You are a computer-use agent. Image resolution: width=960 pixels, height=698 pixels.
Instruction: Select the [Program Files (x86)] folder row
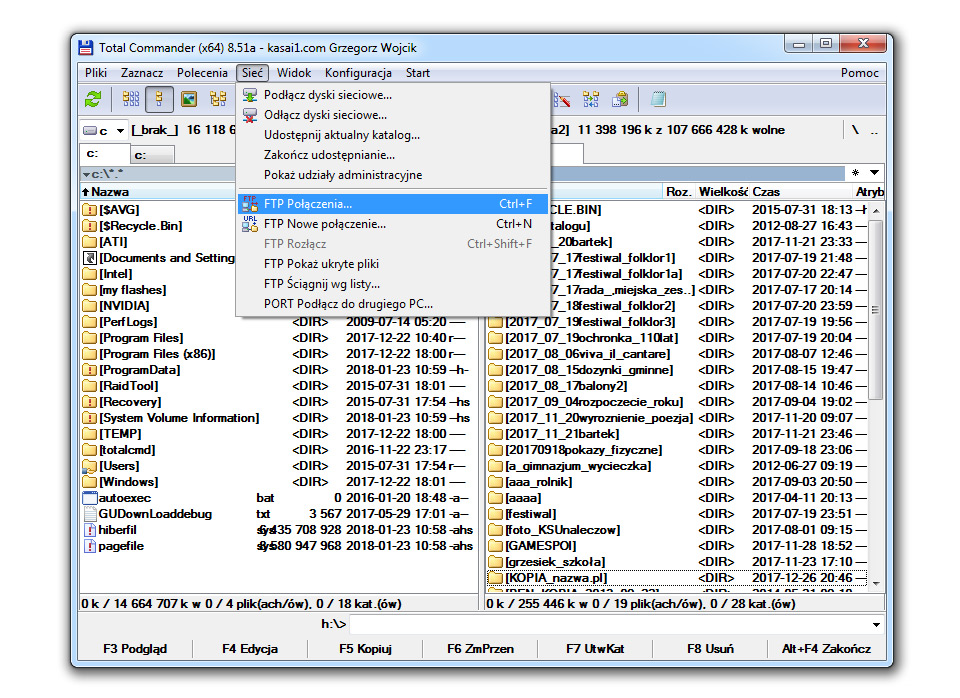coord(278,354)
